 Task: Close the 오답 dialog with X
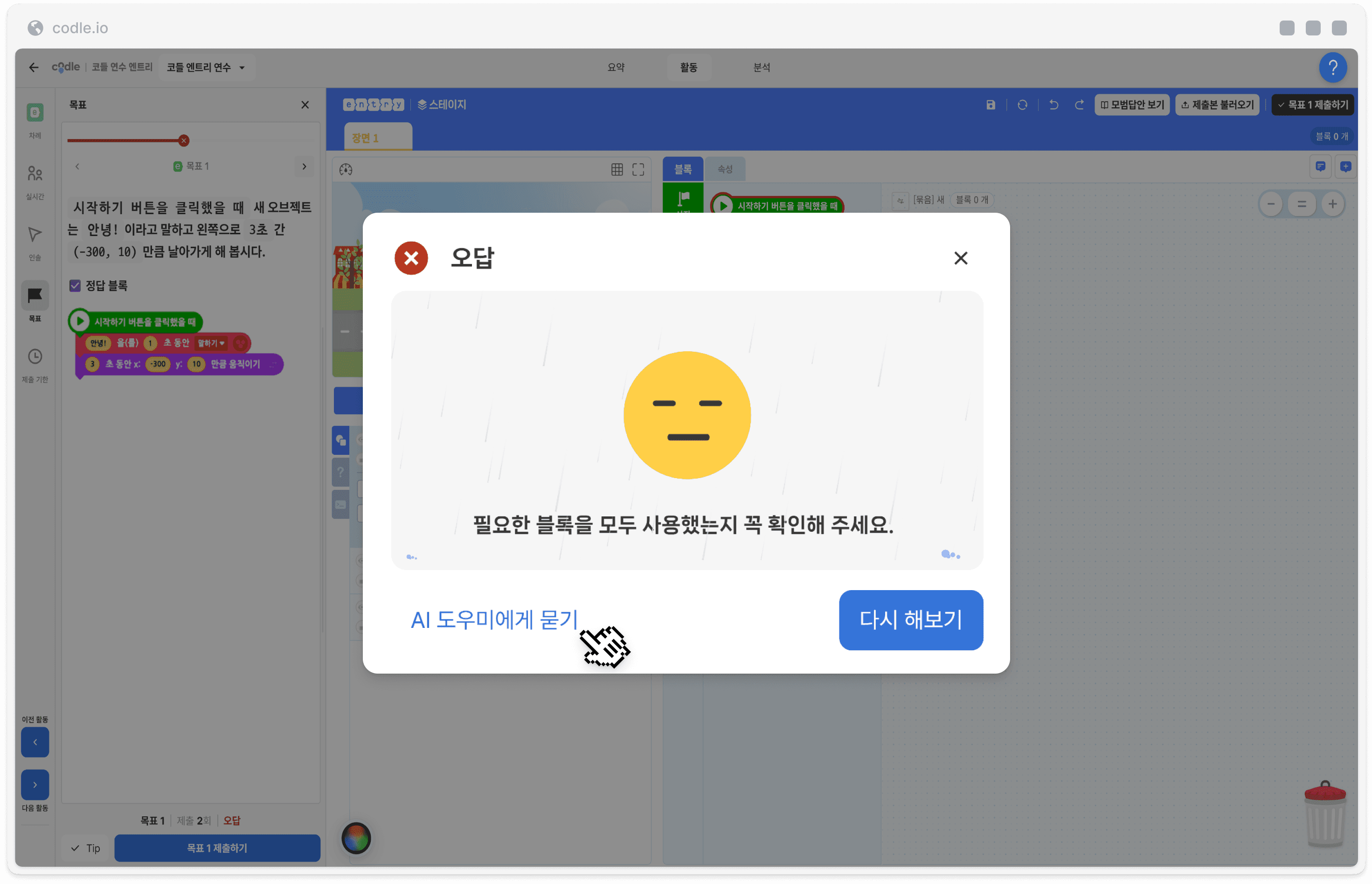(x=960, y=258)
